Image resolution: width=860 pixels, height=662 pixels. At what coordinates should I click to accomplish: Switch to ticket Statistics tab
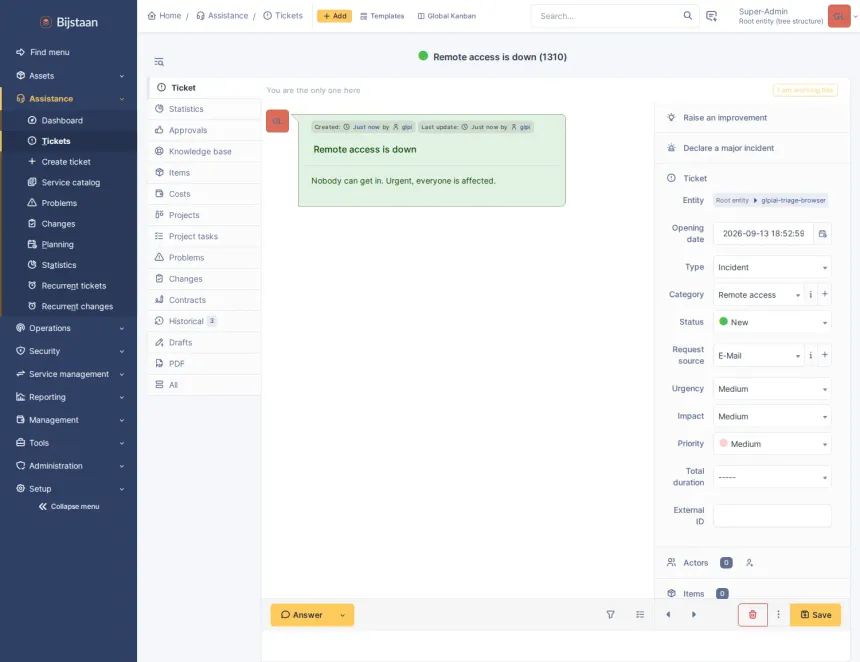[x=204, y=109]
